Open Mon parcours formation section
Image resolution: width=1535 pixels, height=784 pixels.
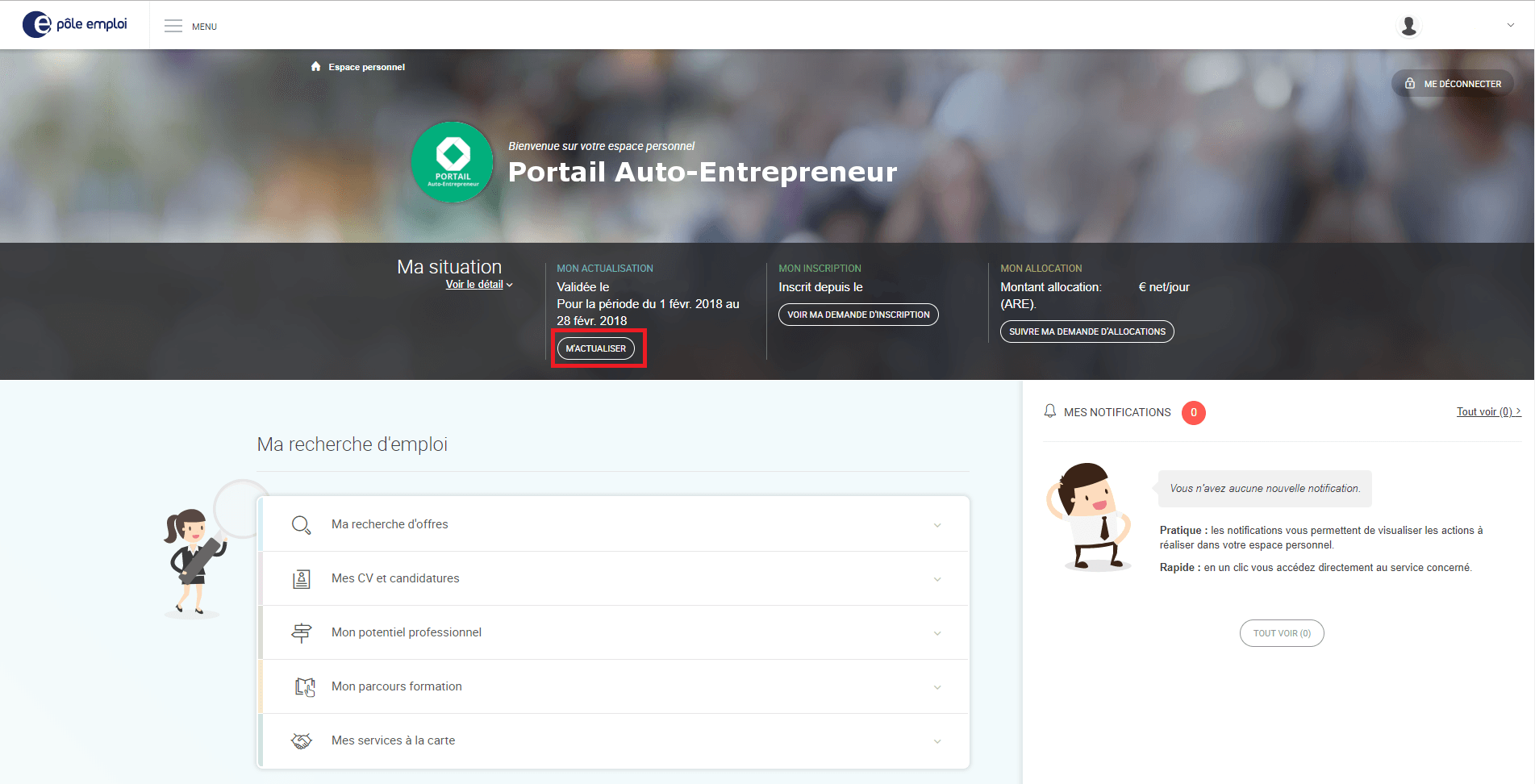tap(614, 686)
